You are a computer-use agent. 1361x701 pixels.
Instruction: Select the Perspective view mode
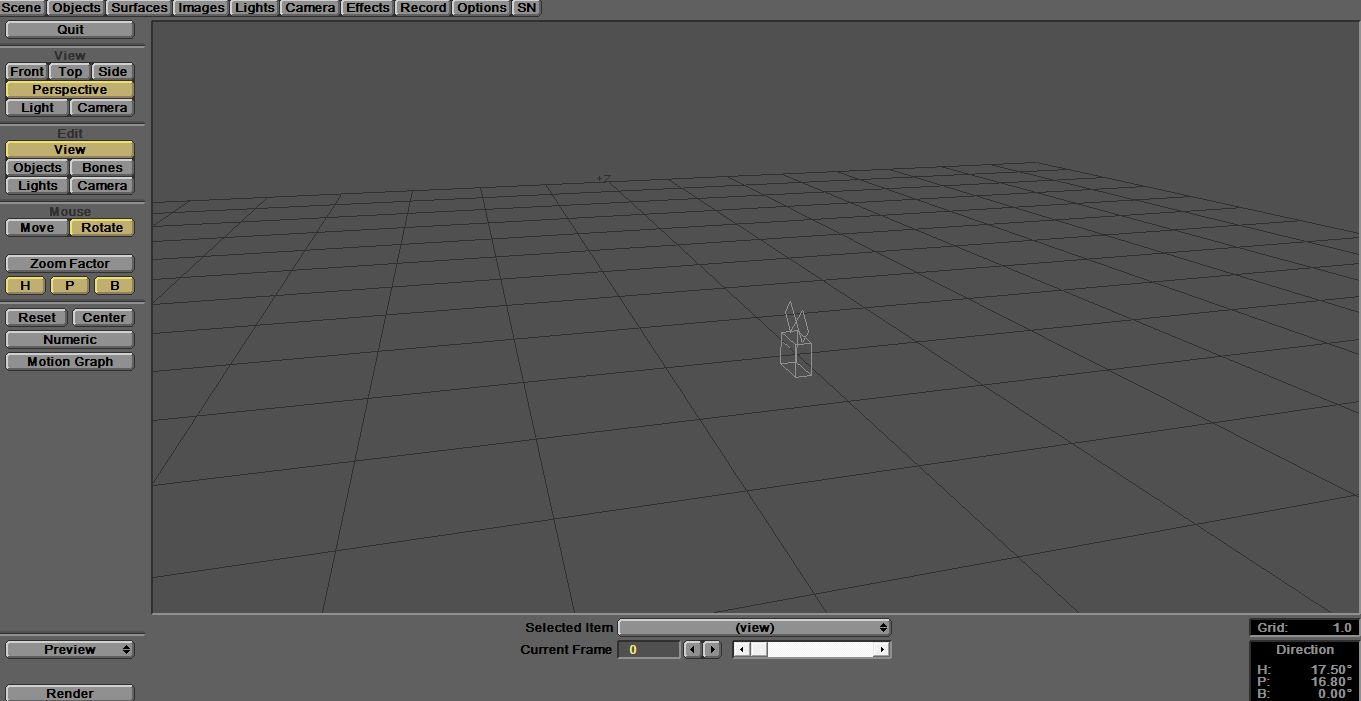point(70,90)
